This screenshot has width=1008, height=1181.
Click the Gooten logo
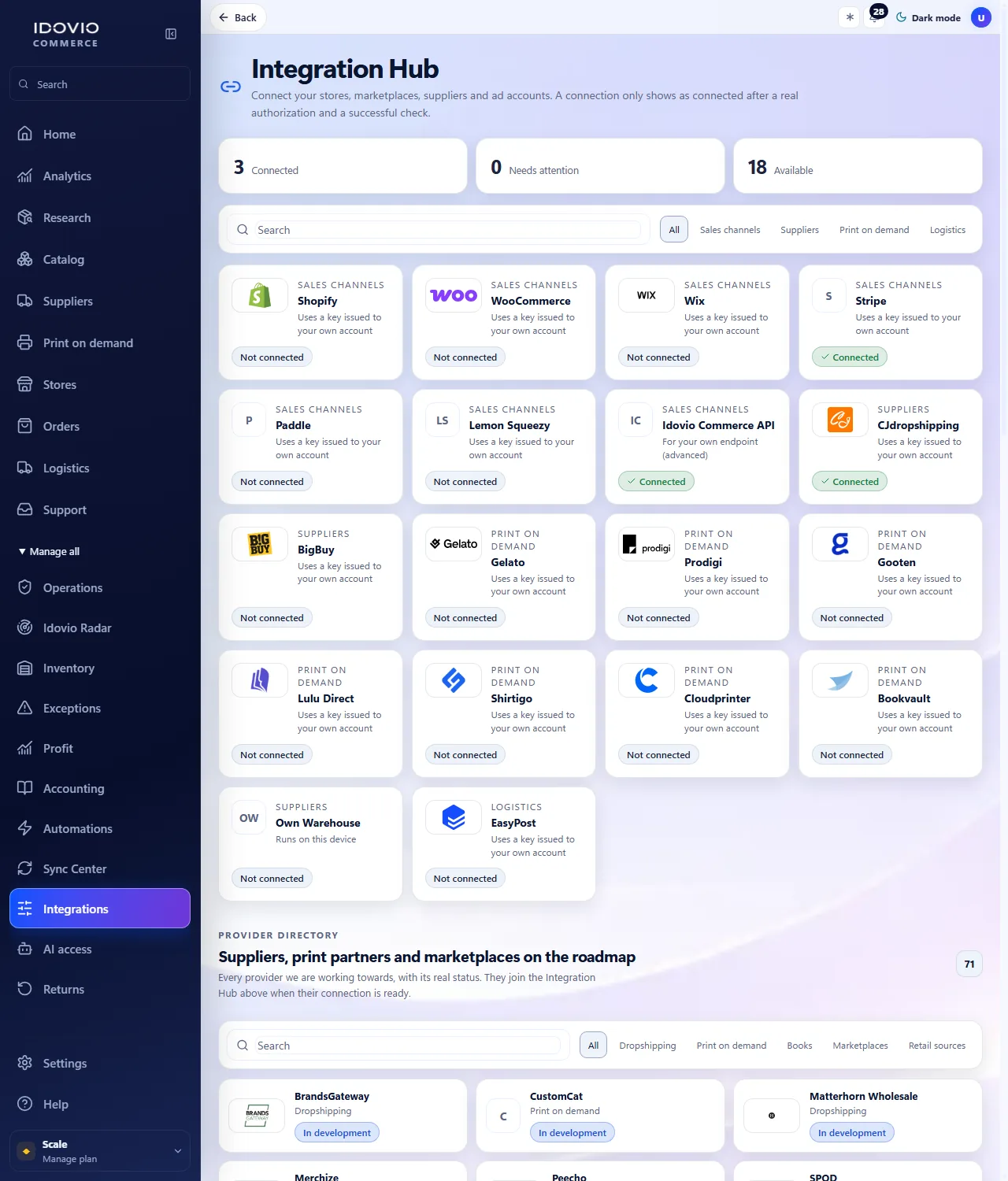tap(840, 544)
